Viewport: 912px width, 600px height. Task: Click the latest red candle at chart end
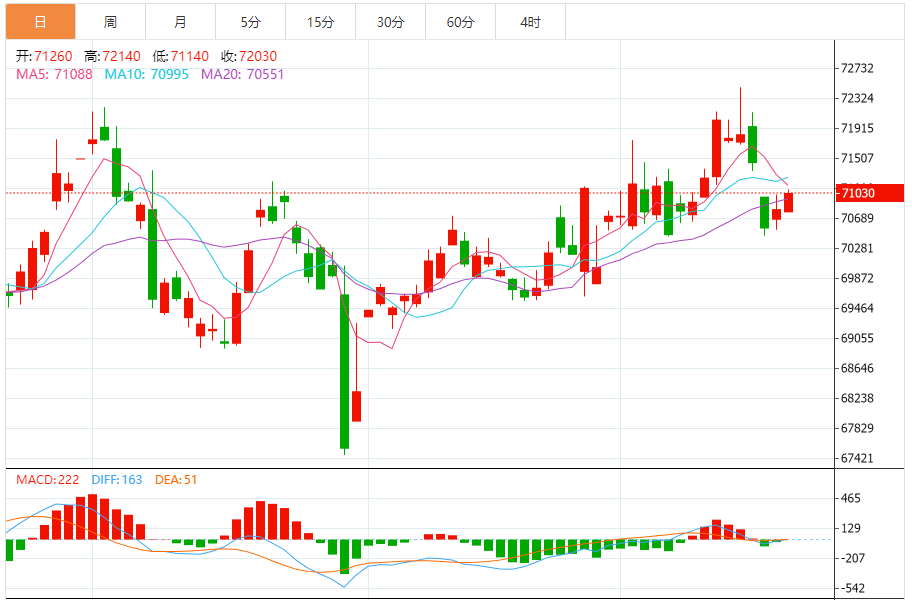[788, 202]
